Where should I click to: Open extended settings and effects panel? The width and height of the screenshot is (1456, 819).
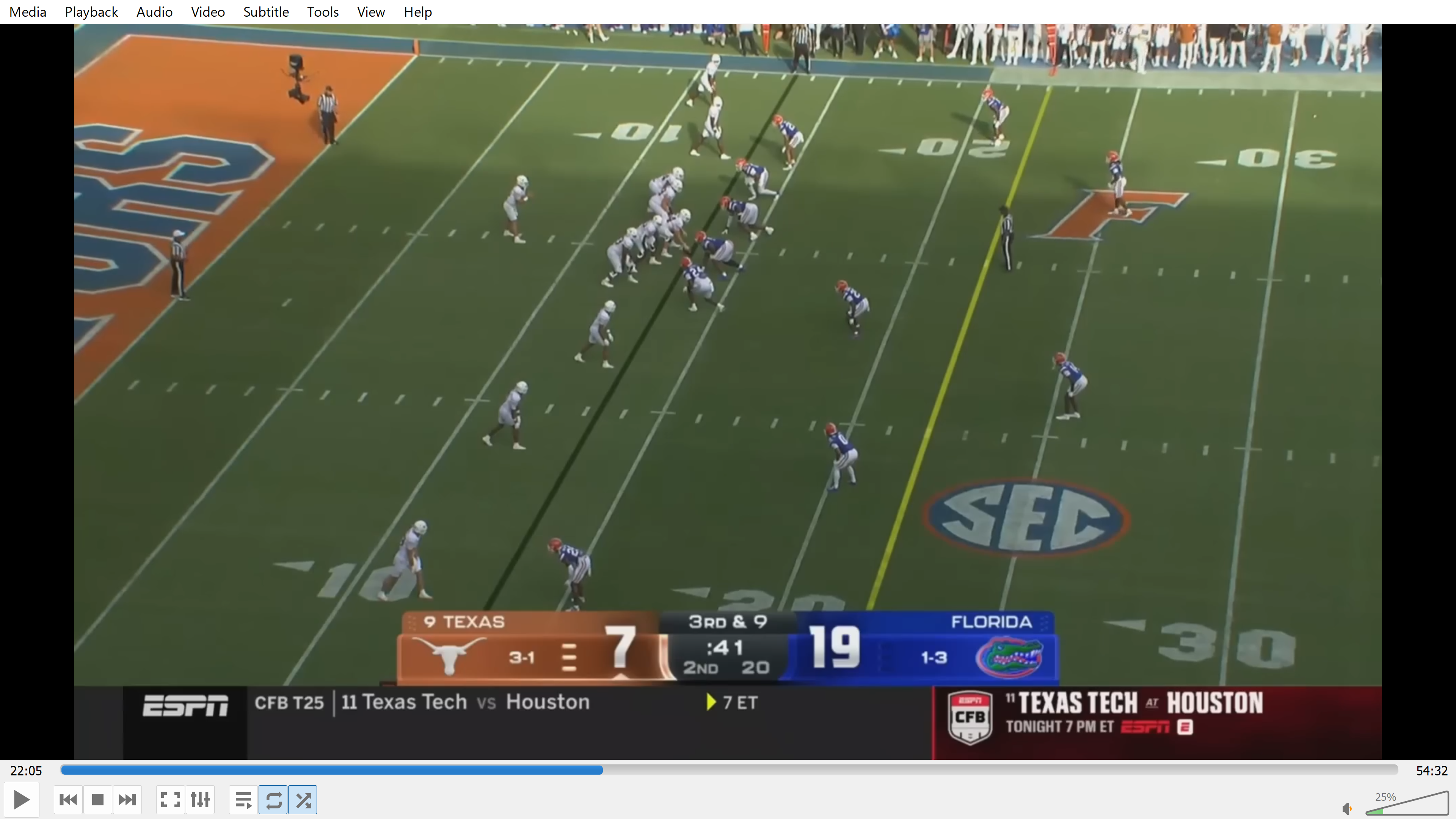click(200, 800)
